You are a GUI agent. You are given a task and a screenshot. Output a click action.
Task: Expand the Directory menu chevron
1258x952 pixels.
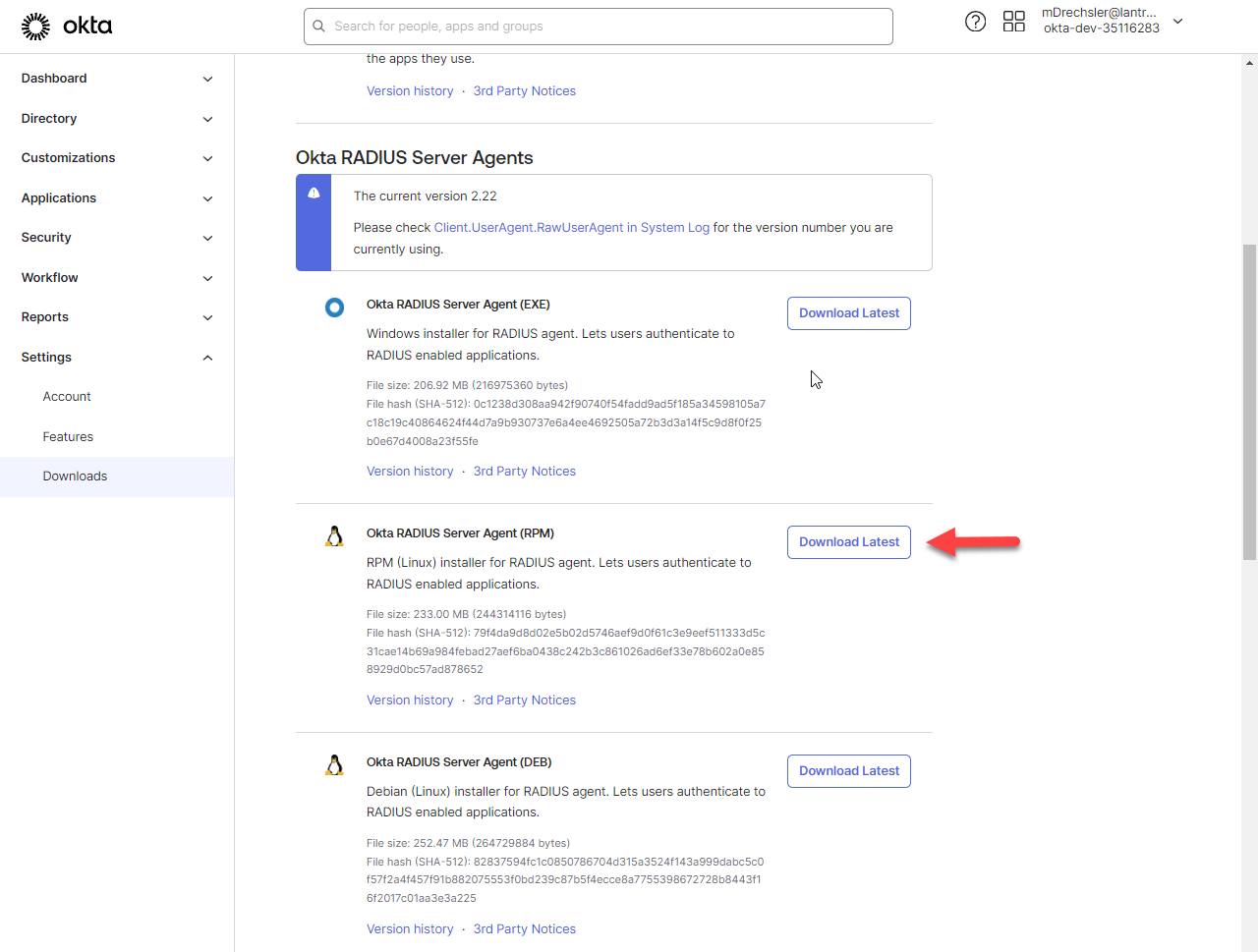pyautogui.click(x=207, y=119)
